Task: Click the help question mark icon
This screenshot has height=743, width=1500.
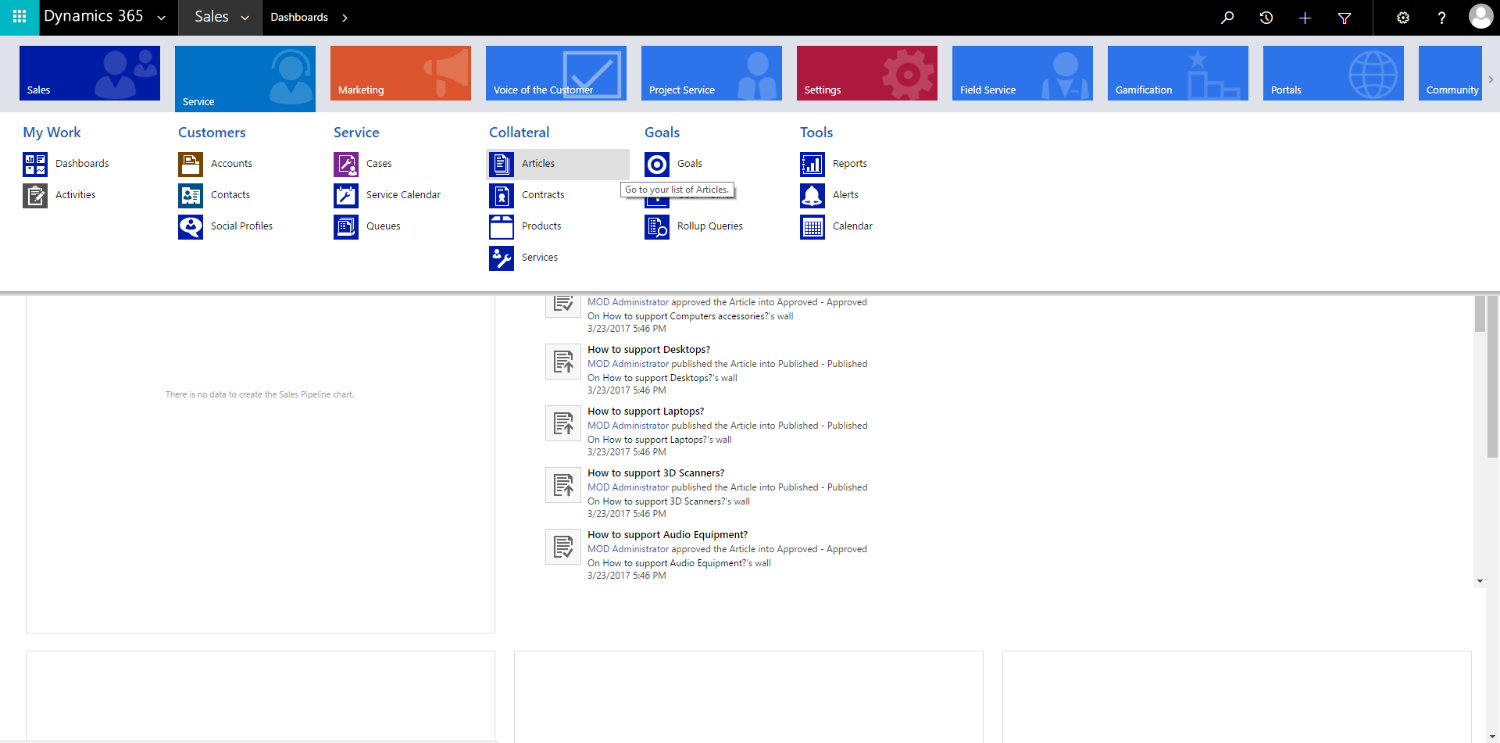Action: pyautogui.click(x=1441, y=17)
